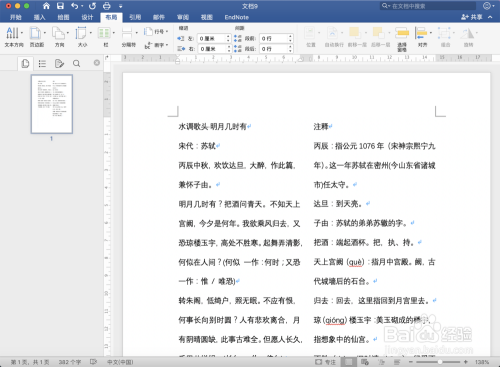Click the print icon in title bar

[107, 6]
